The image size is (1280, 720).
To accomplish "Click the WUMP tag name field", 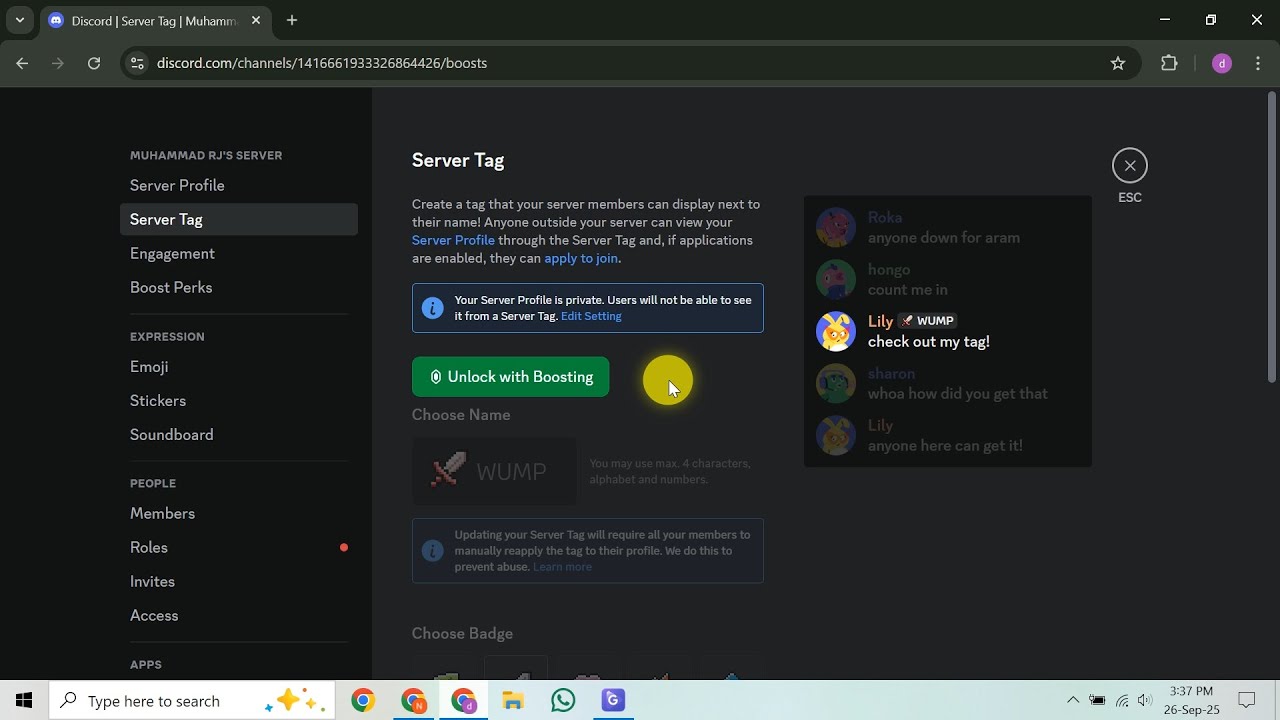I will (x=494, y=471).
